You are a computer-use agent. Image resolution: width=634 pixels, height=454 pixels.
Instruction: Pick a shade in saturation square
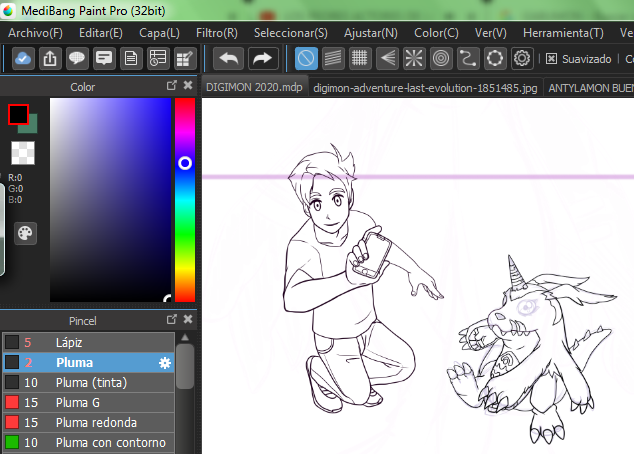[x=110, y=200]
